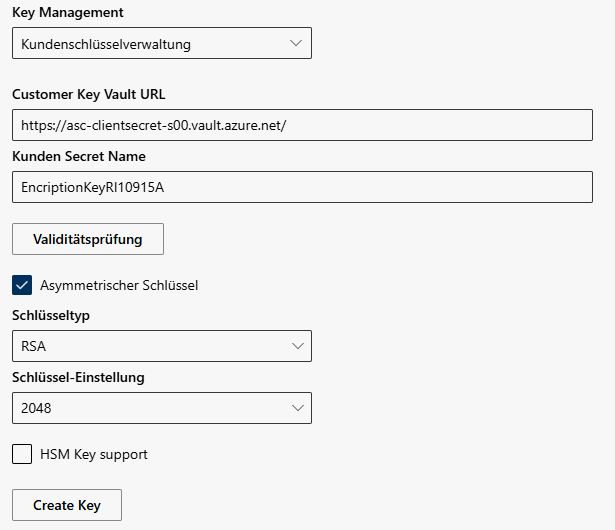The width and height of the screenshot is (615, 530).
Task: Click chevron arrow beside Kundenschlüsselverwaltung
Action: (295, 44)
